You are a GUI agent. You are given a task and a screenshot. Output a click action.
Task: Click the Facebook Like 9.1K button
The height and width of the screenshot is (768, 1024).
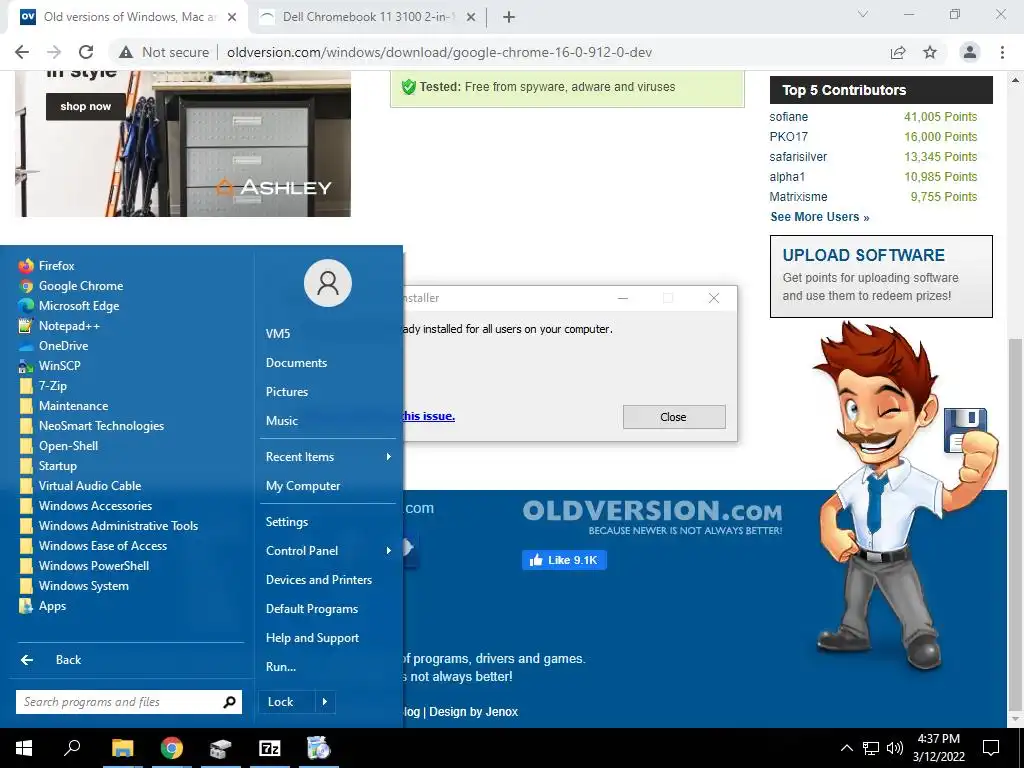click(564, 560)
